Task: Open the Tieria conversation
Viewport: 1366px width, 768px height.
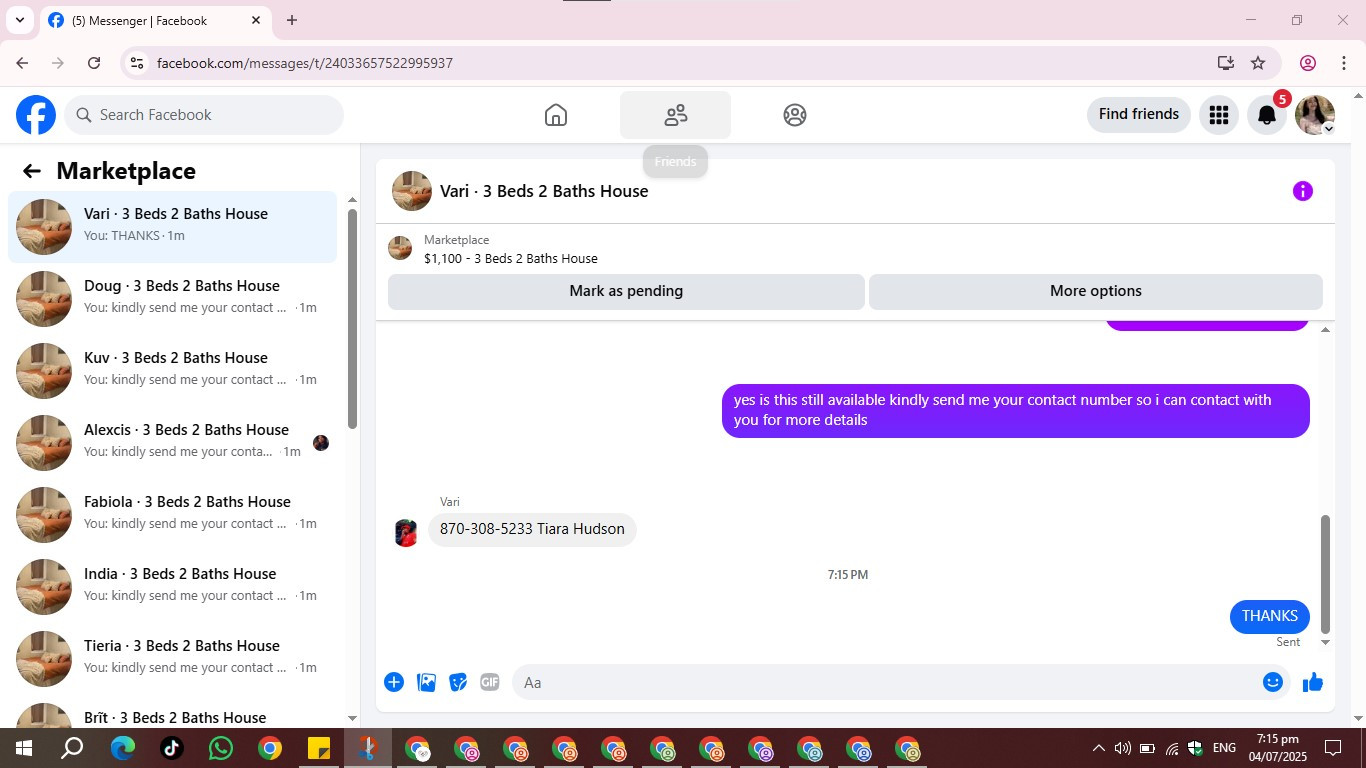Action: pos(172,659)
